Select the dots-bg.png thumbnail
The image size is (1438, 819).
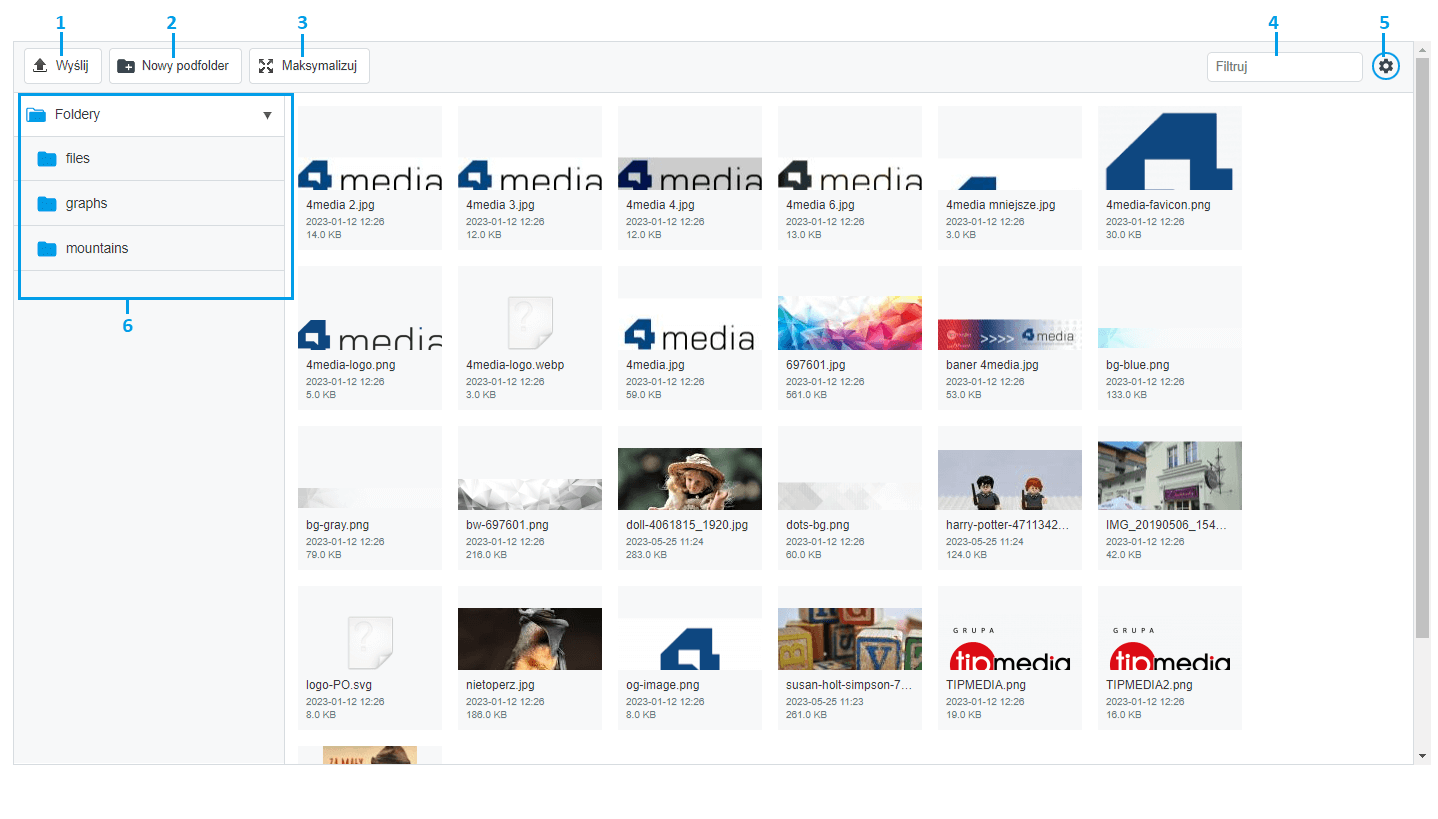(x=850, y=496)
